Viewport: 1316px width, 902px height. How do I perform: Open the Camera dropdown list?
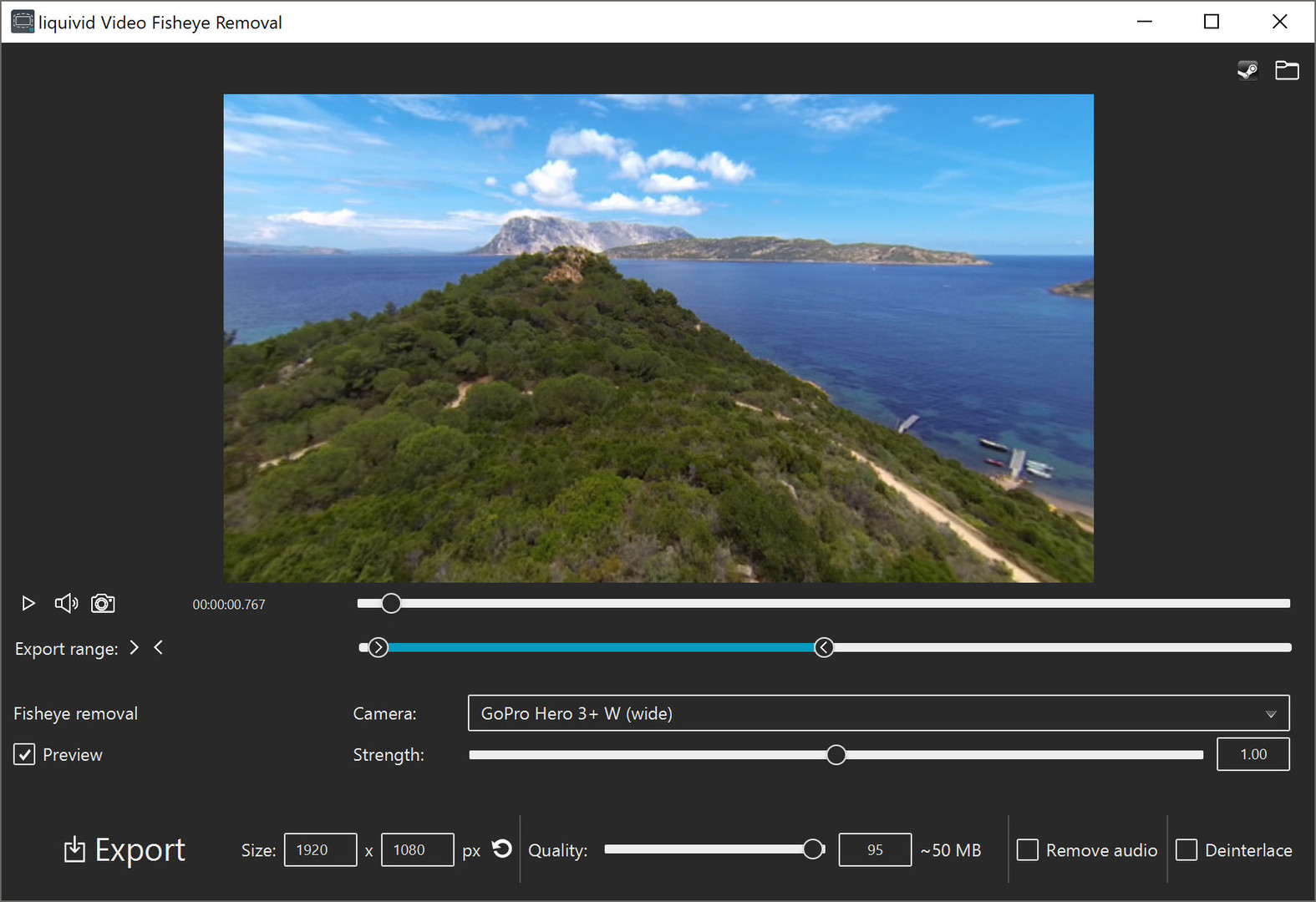[x=878, y=713]
